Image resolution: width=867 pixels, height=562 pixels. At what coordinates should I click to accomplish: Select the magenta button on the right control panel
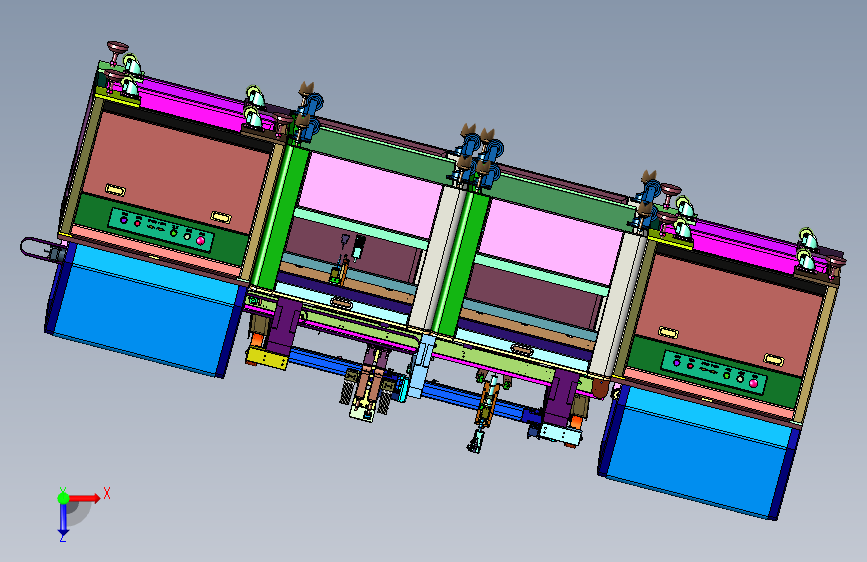coord(753,383)
